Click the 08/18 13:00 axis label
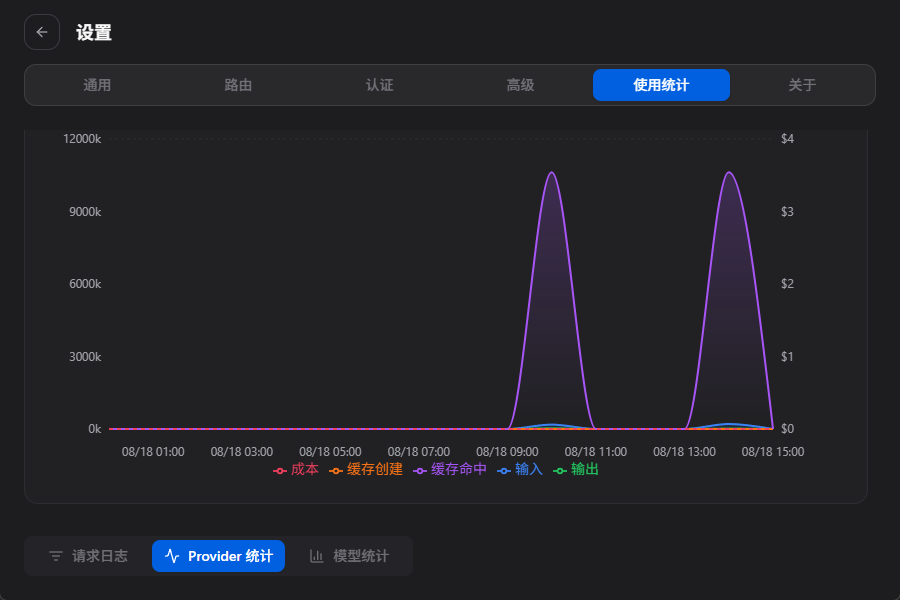Viewport: 900px width, 600px height. click(x=684, y=452)
